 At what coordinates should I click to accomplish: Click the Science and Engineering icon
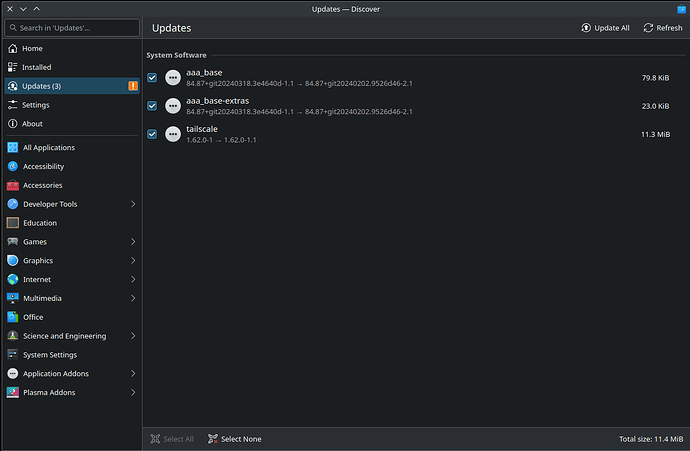(x=13, y=336)
